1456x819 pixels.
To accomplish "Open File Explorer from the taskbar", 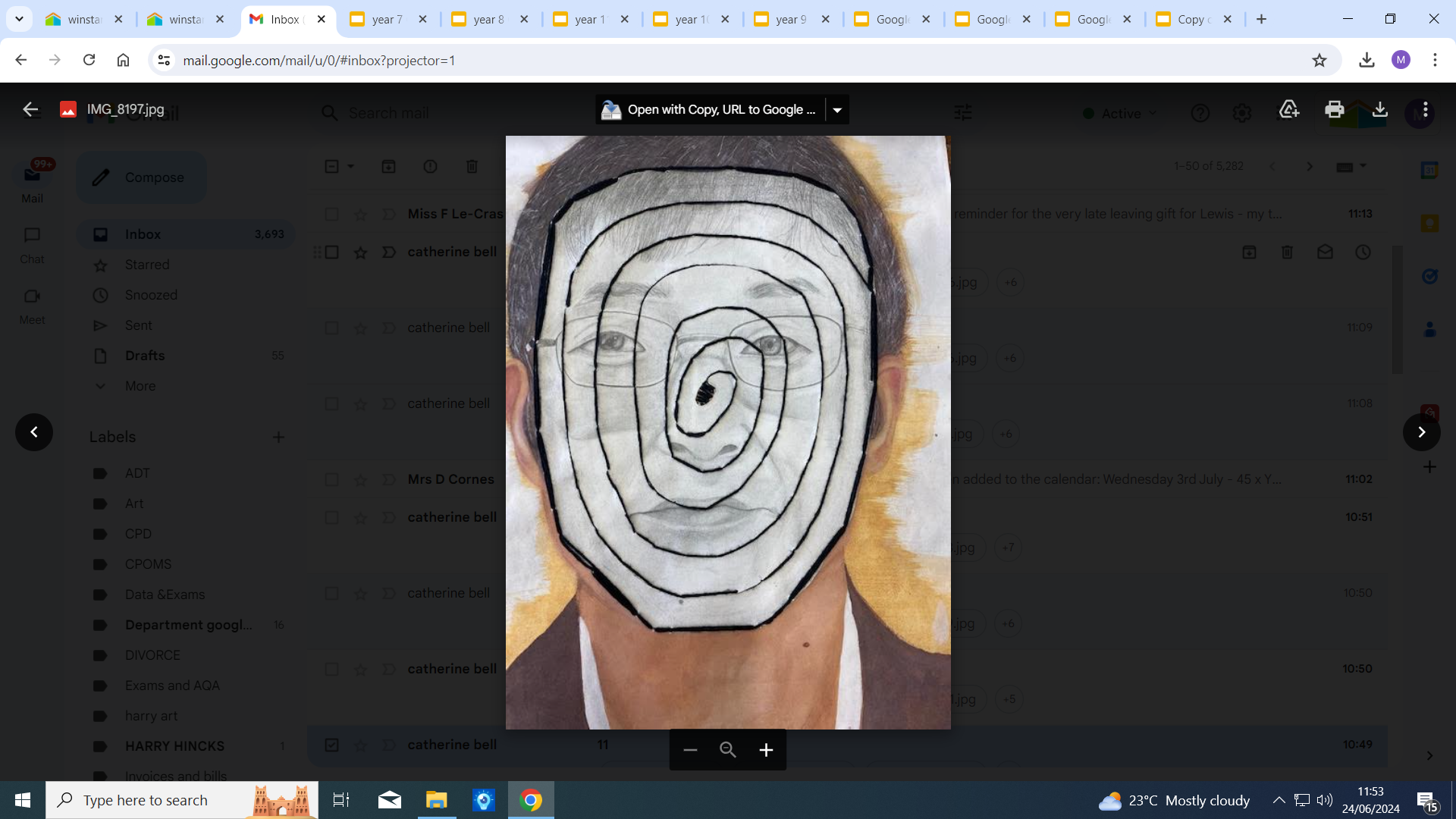I will (437, 800).
